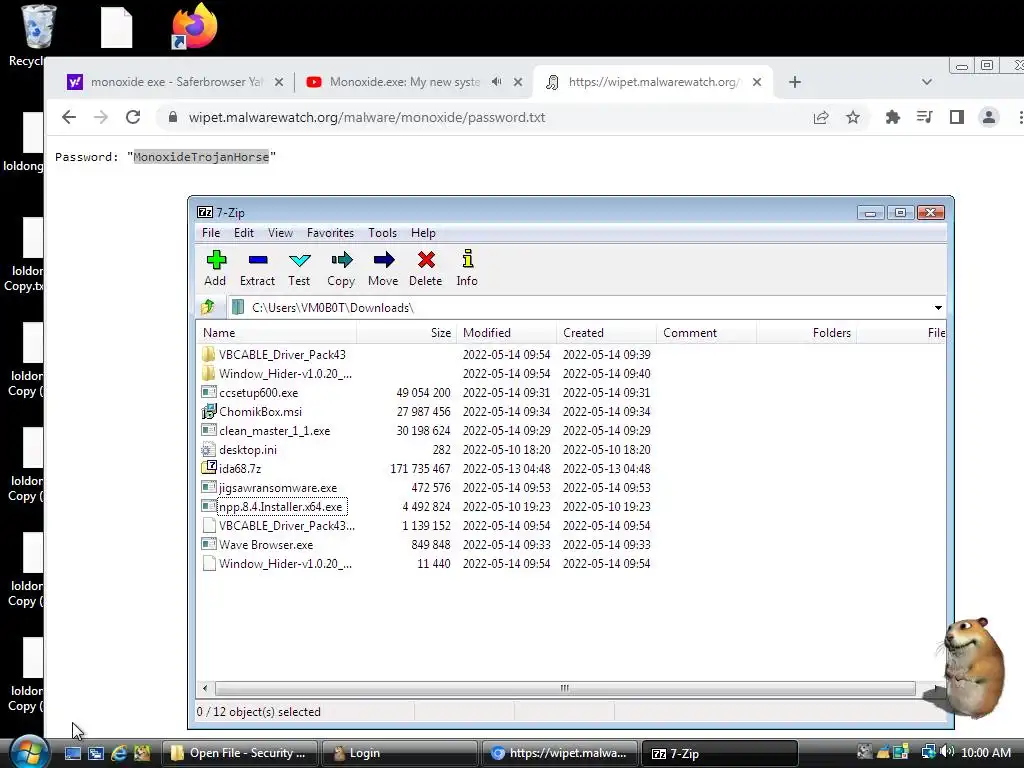
Task: Click the left scroll arrow in 7-Zip
Action: coord(205,688)
